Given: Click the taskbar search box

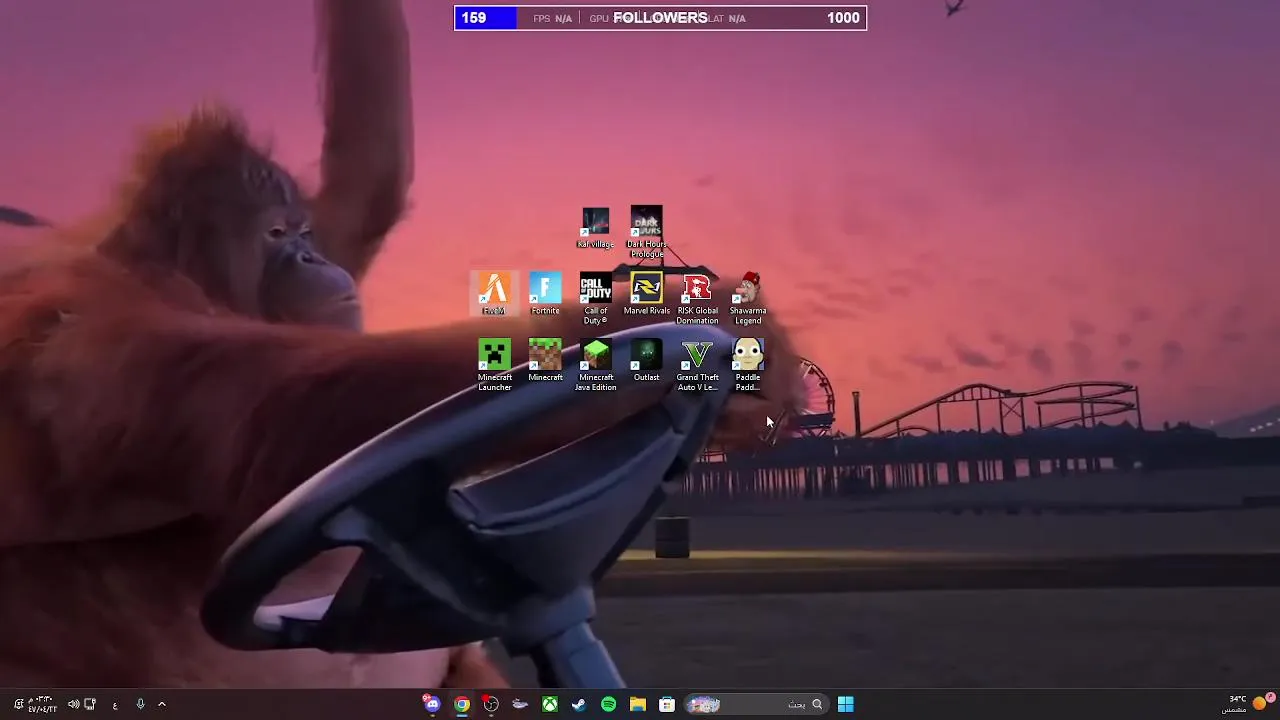Looking at the screenshot, I should click(x=755, y=704).
